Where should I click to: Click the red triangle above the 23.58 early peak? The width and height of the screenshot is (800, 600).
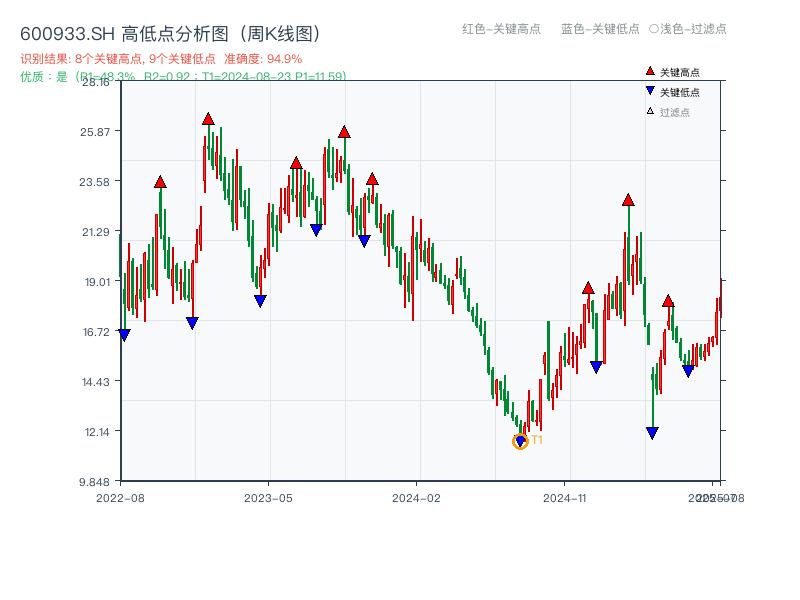pos(159,183)
